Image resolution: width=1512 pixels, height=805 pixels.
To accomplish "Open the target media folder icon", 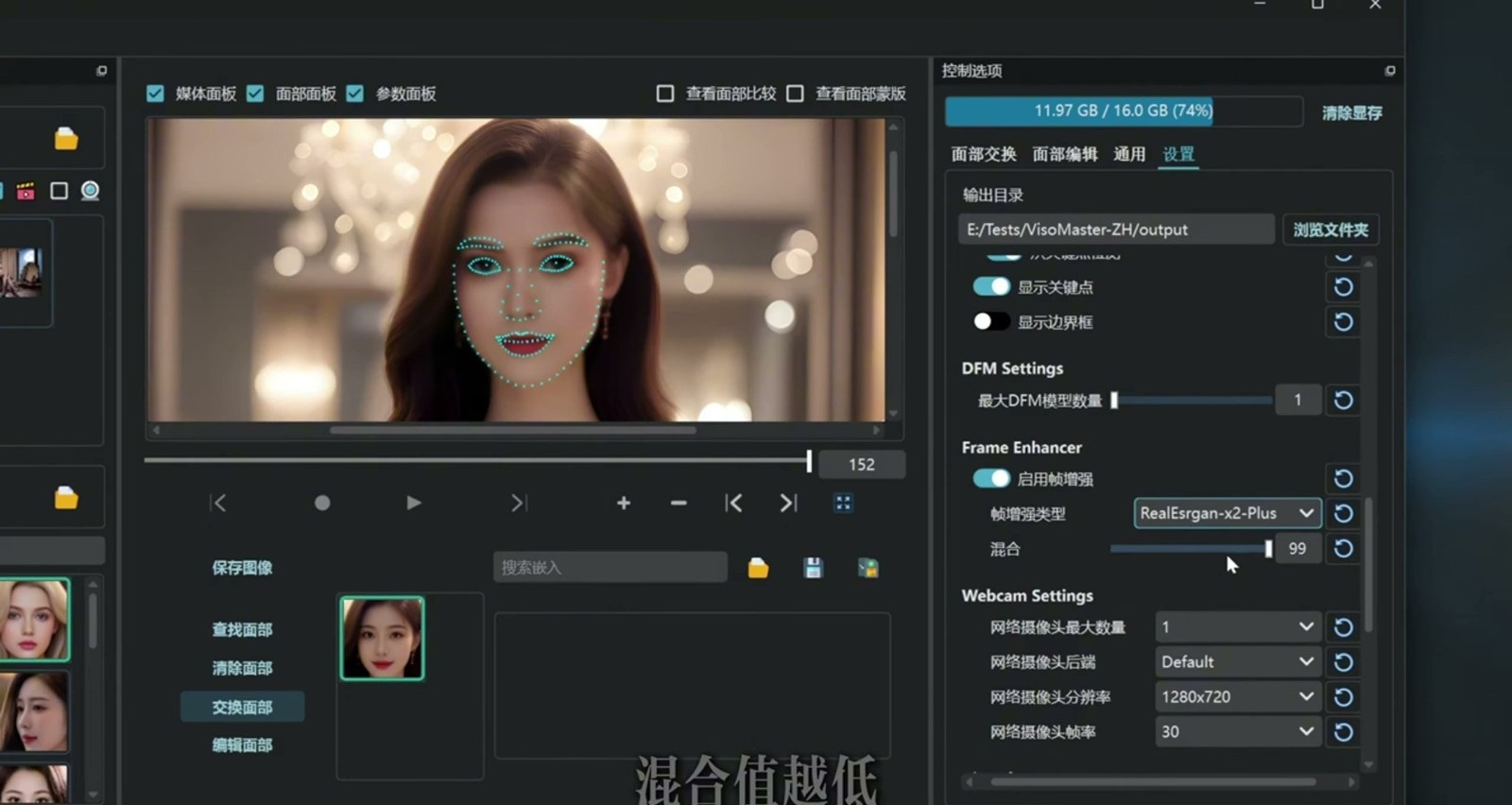I will 66,140.
